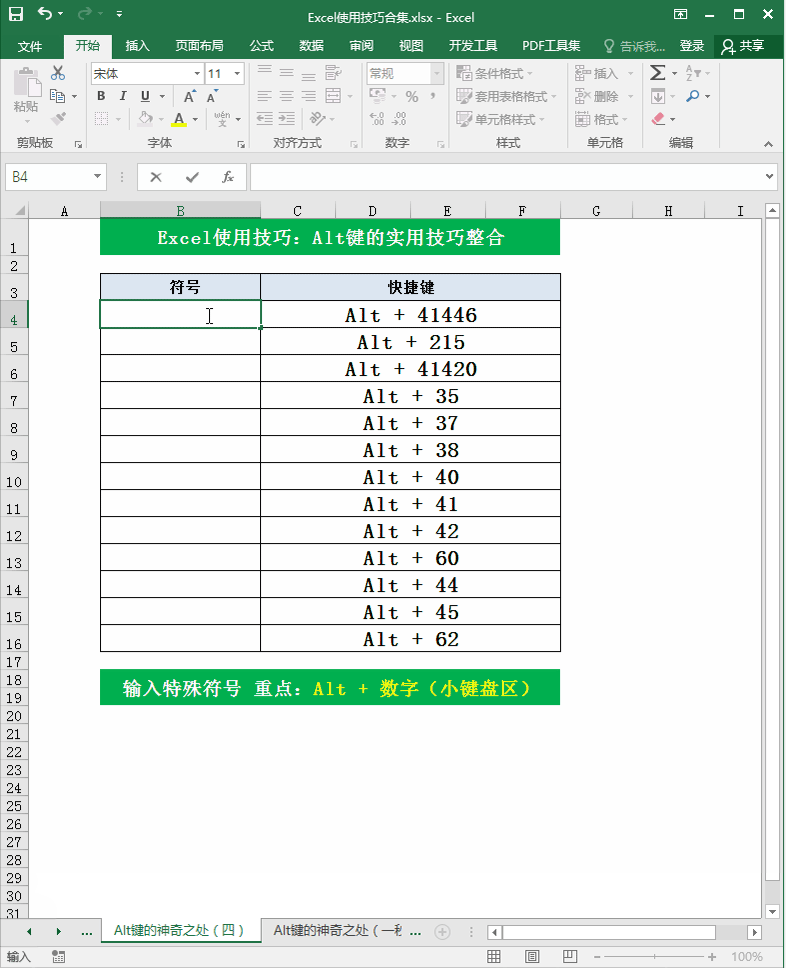This screenshot has width=786, height=968.
Task: Click the text orientation icon
Action: [317, 119]
